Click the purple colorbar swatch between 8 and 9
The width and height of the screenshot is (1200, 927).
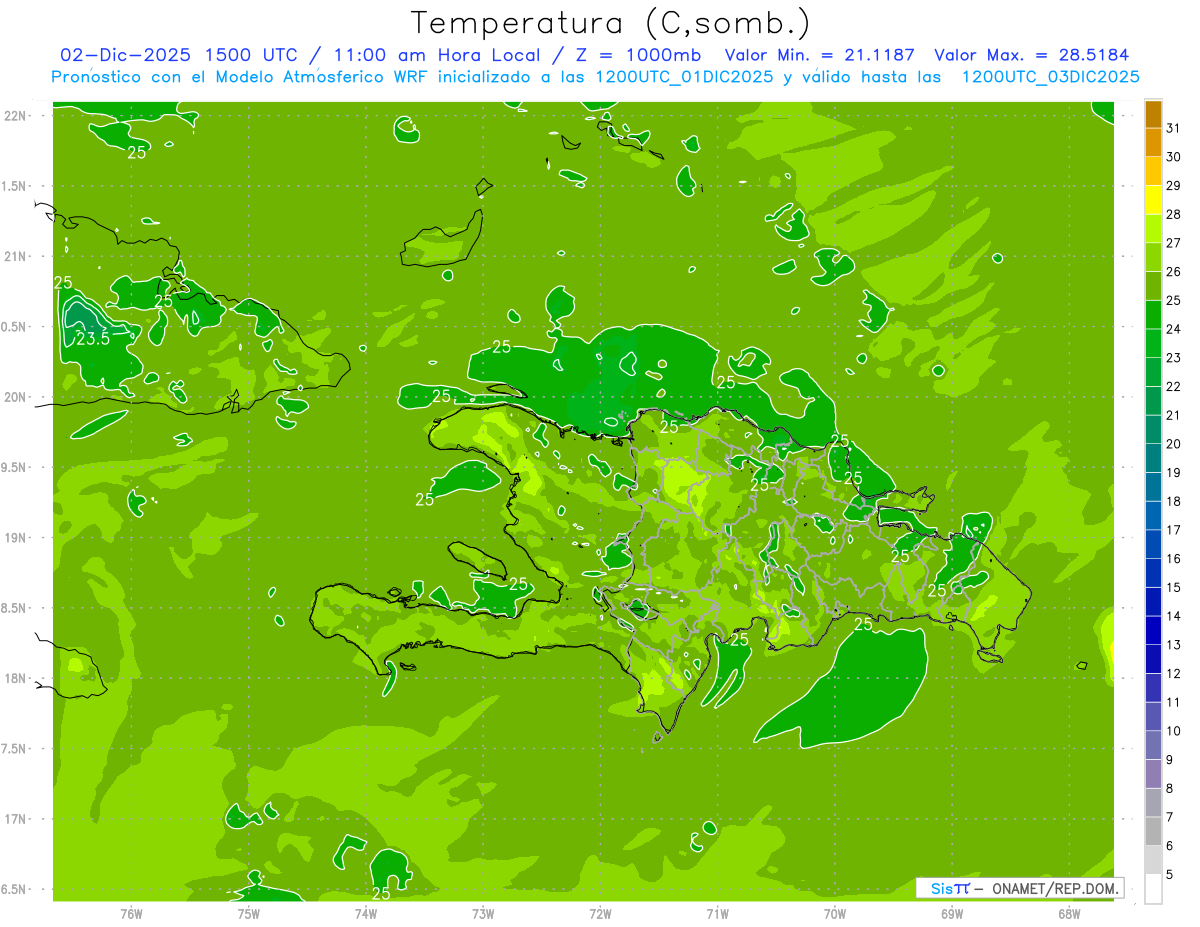[1153, 774]
